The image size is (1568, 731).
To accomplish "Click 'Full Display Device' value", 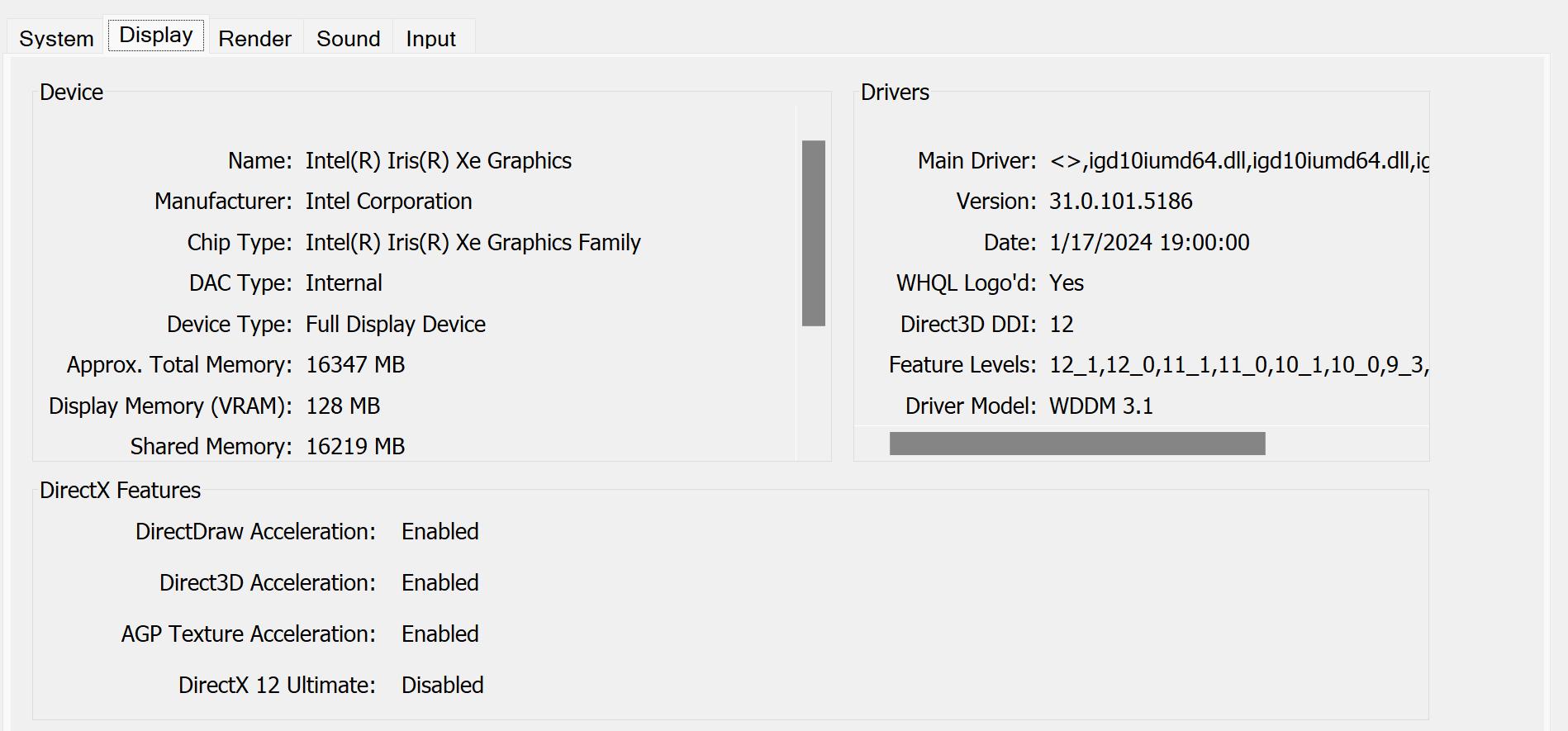I will pos(396,324).
